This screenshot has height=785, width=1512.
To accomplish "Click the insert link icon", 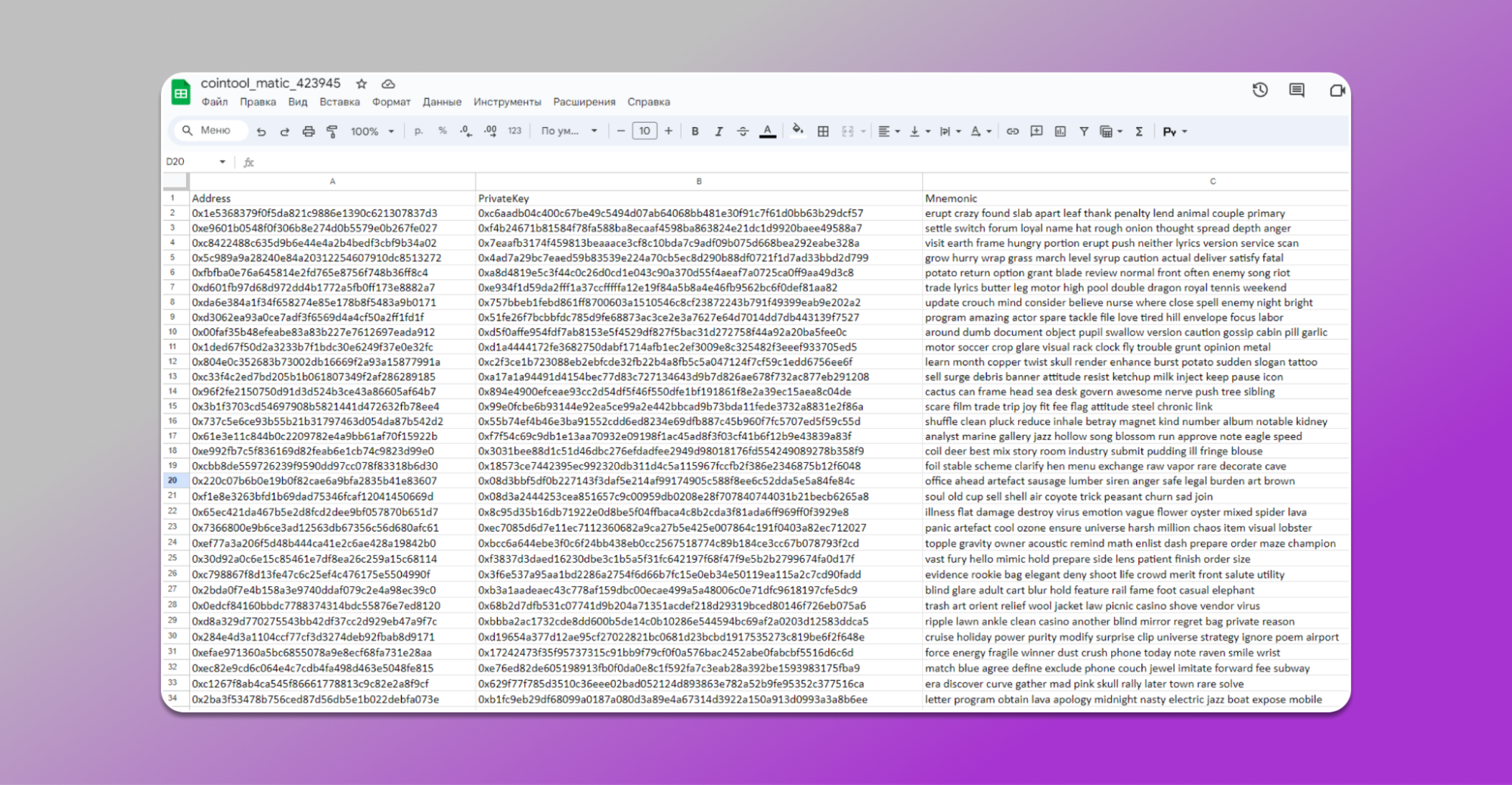I will (x=1012, y=132).
